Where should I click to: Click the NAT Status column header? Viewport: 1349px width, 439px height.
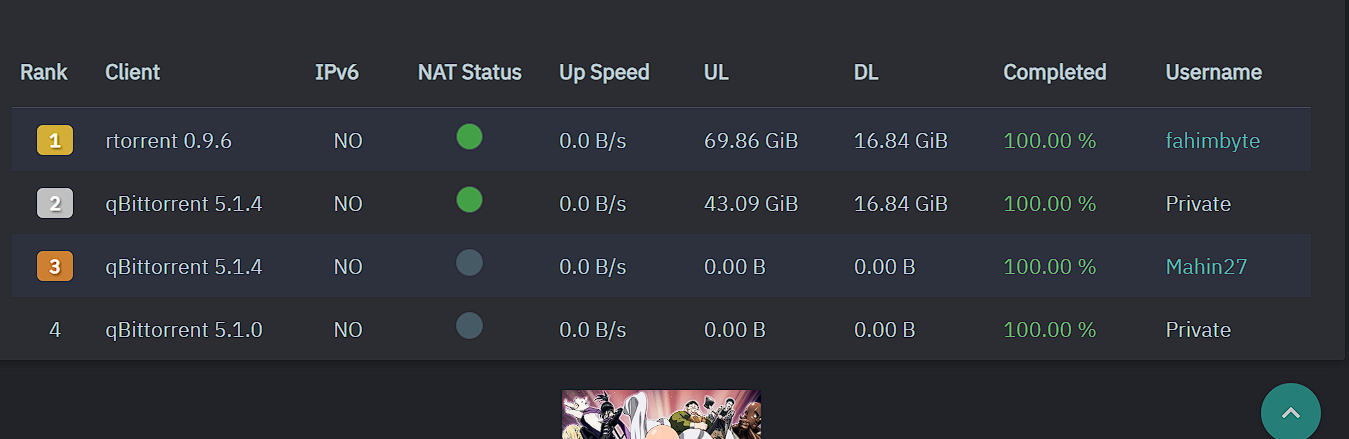[x=469, y=72]
